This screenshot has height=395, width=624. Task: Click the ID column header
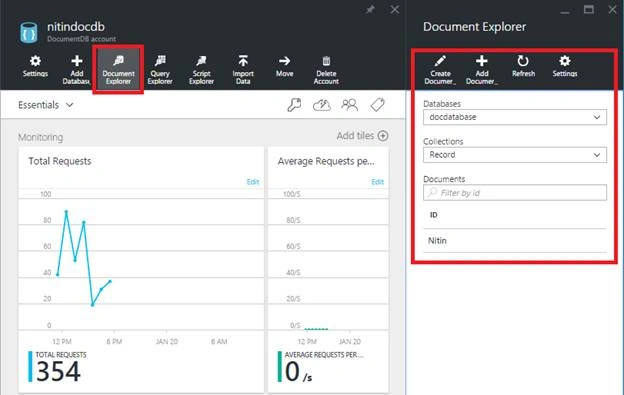pos(433,215)
